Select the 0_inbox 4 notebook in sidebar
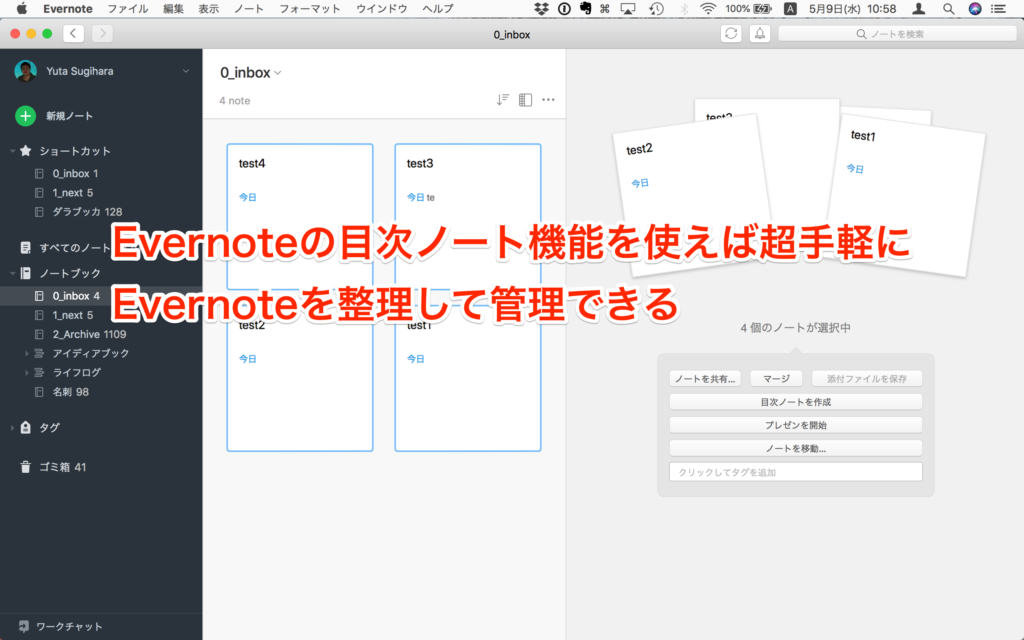 point(101,296)
